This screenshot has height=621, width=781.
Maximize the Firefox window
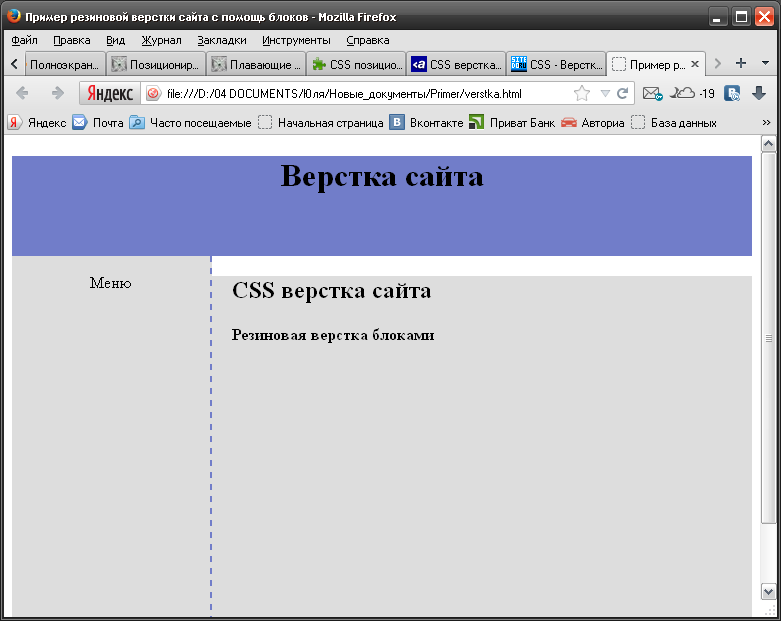(741, 17)
